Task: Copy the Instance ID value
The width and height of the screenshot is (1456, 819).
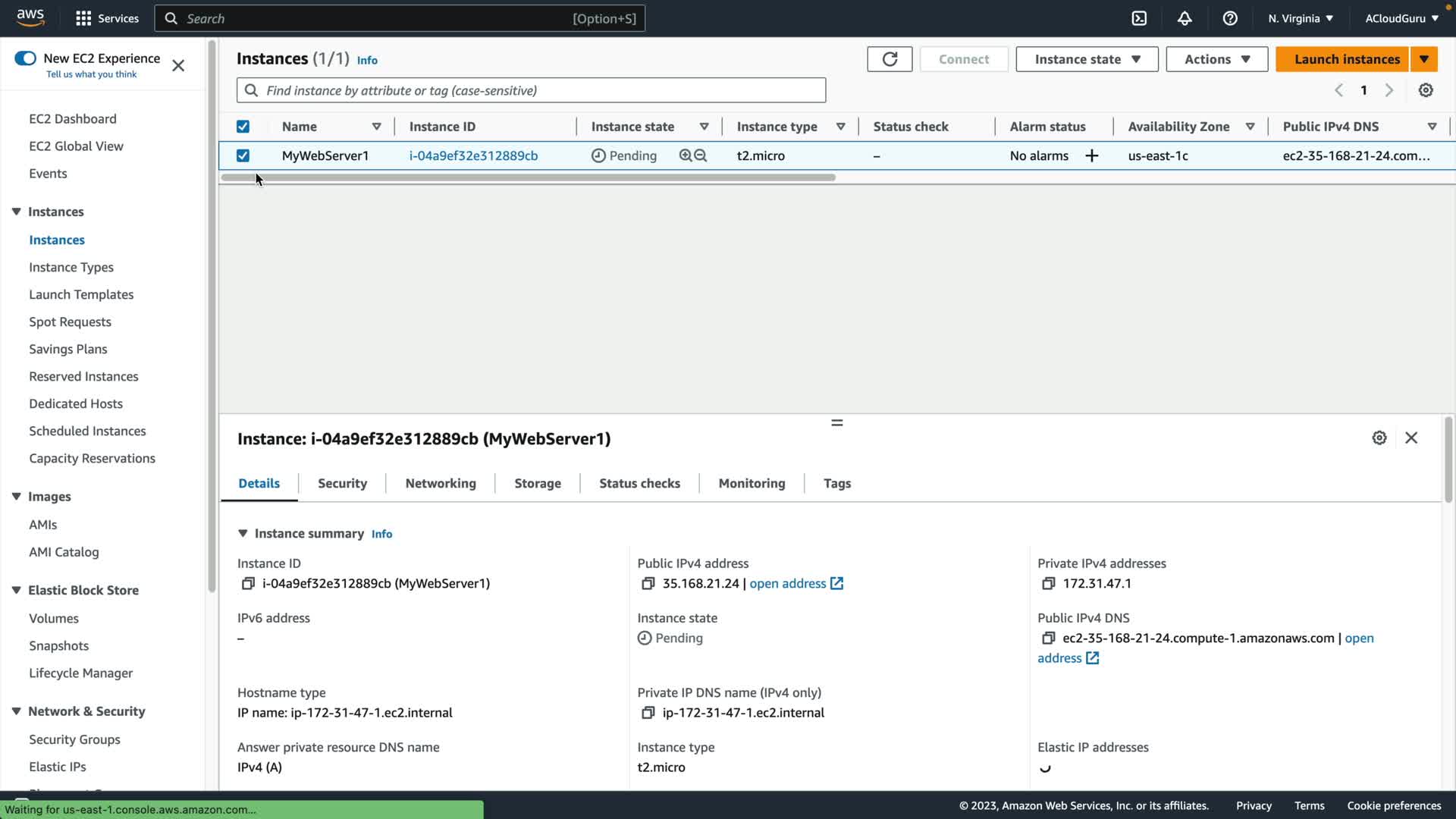Action: (x=248, y=583)
